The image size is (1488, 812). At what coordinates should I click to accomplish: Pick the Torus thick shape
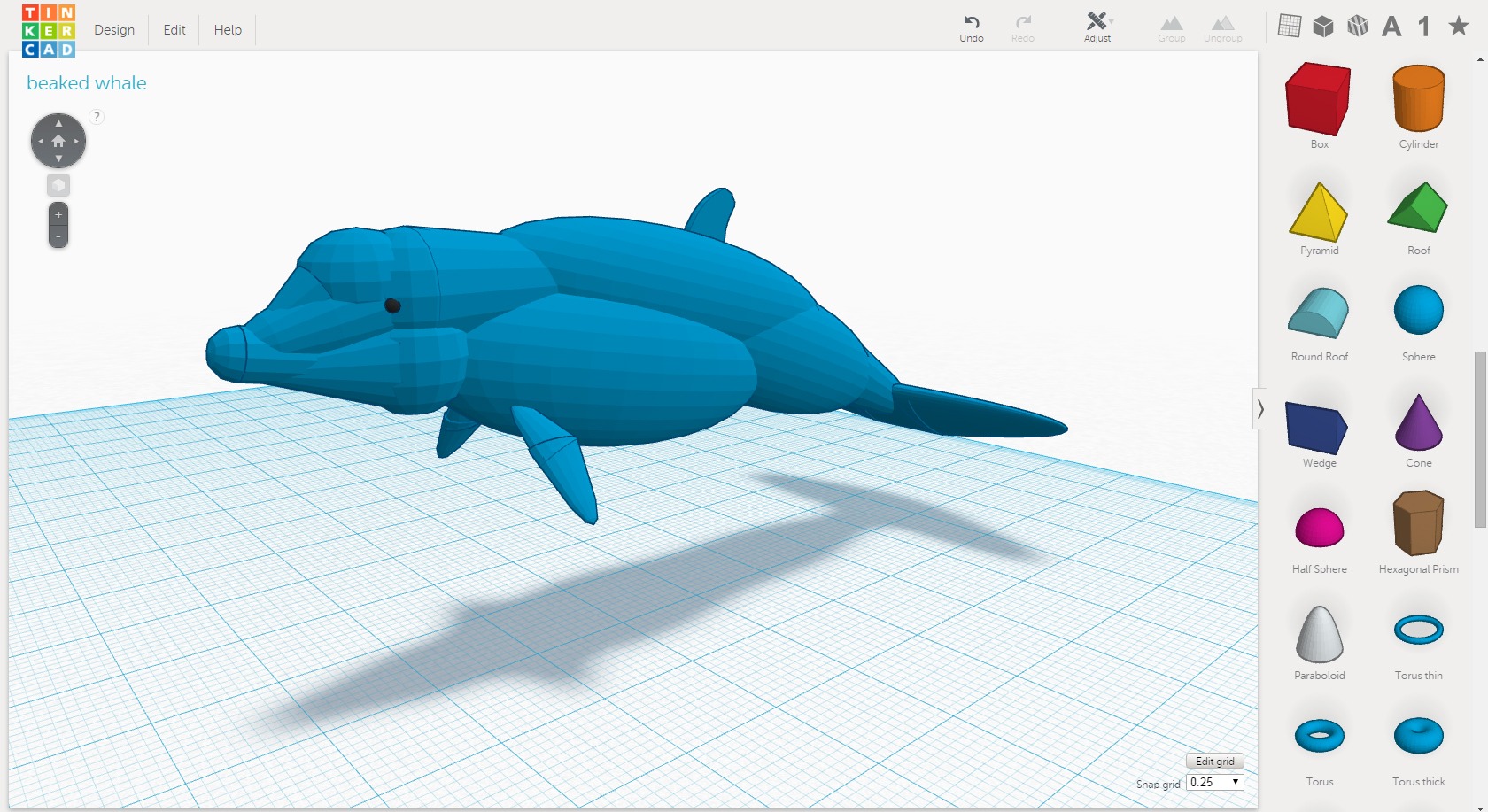point(1419,735)
